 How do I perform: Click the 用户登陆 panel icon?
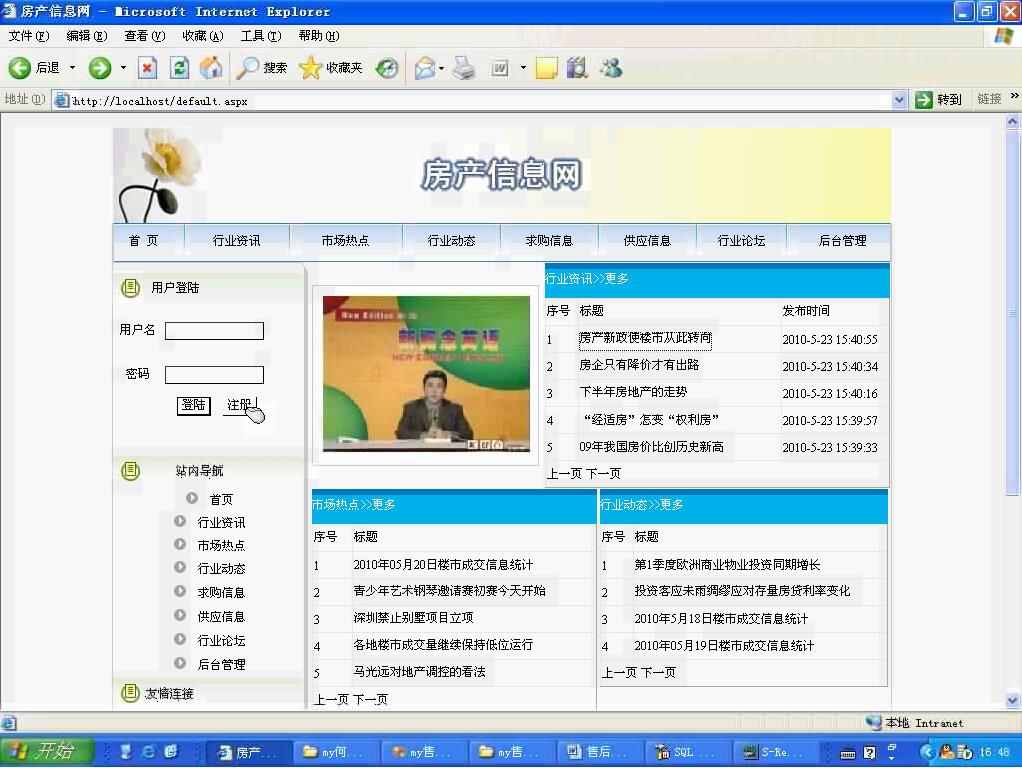(130, 288)
